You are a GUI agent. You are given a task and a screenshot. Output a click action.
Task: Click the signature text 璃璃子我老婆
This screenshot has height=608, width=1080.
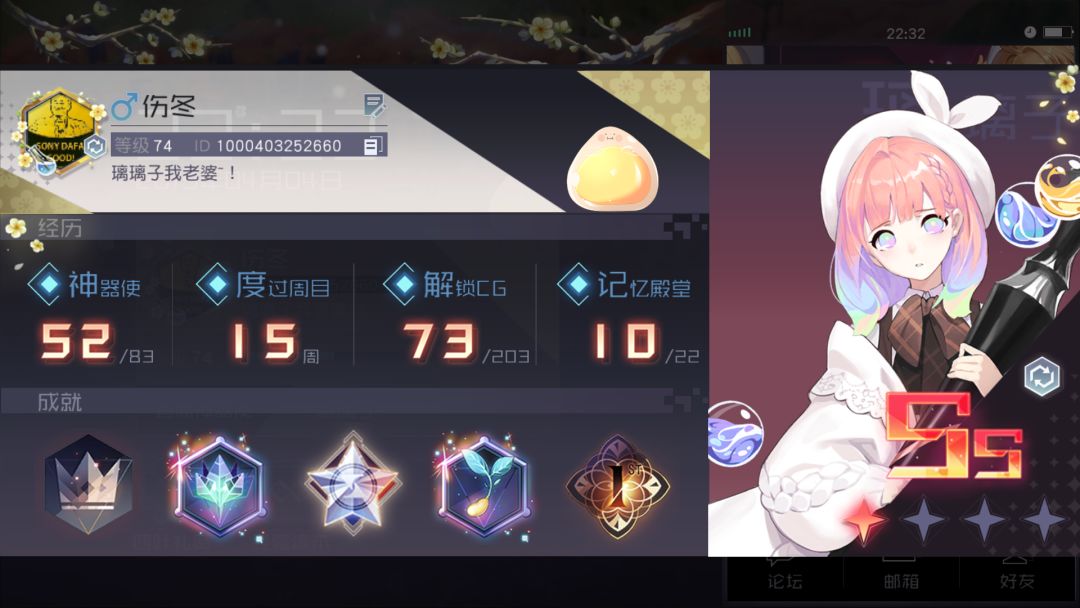(174, 172)
